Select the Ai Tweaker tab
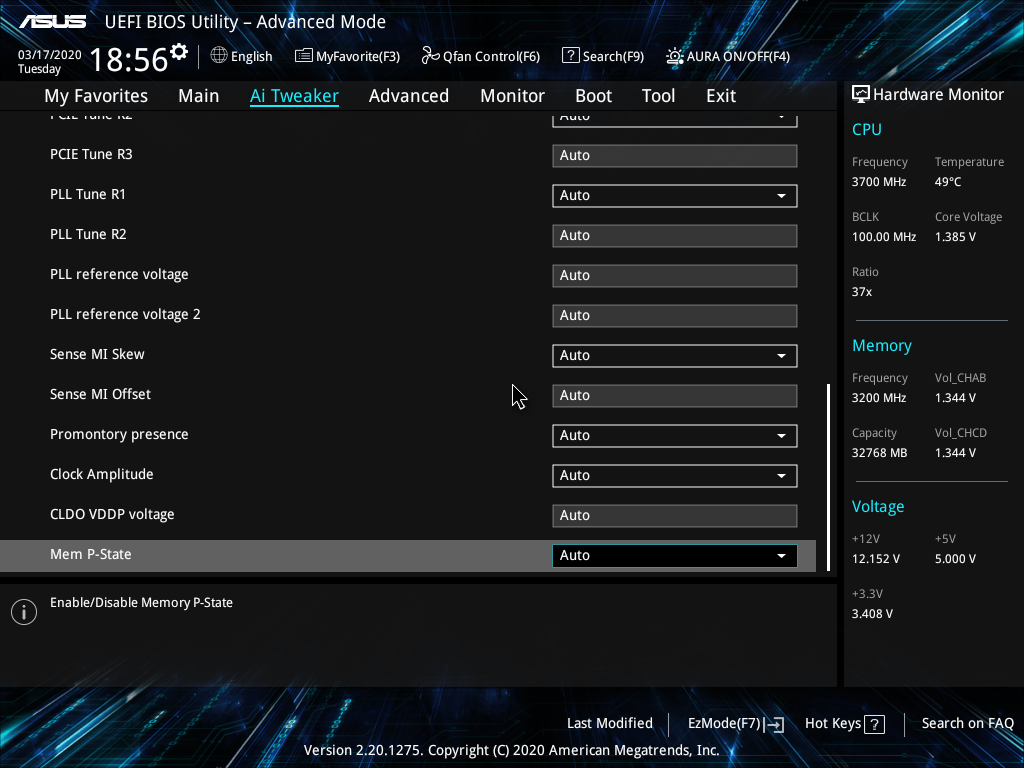1024x768 pixels. coord(294,96)
